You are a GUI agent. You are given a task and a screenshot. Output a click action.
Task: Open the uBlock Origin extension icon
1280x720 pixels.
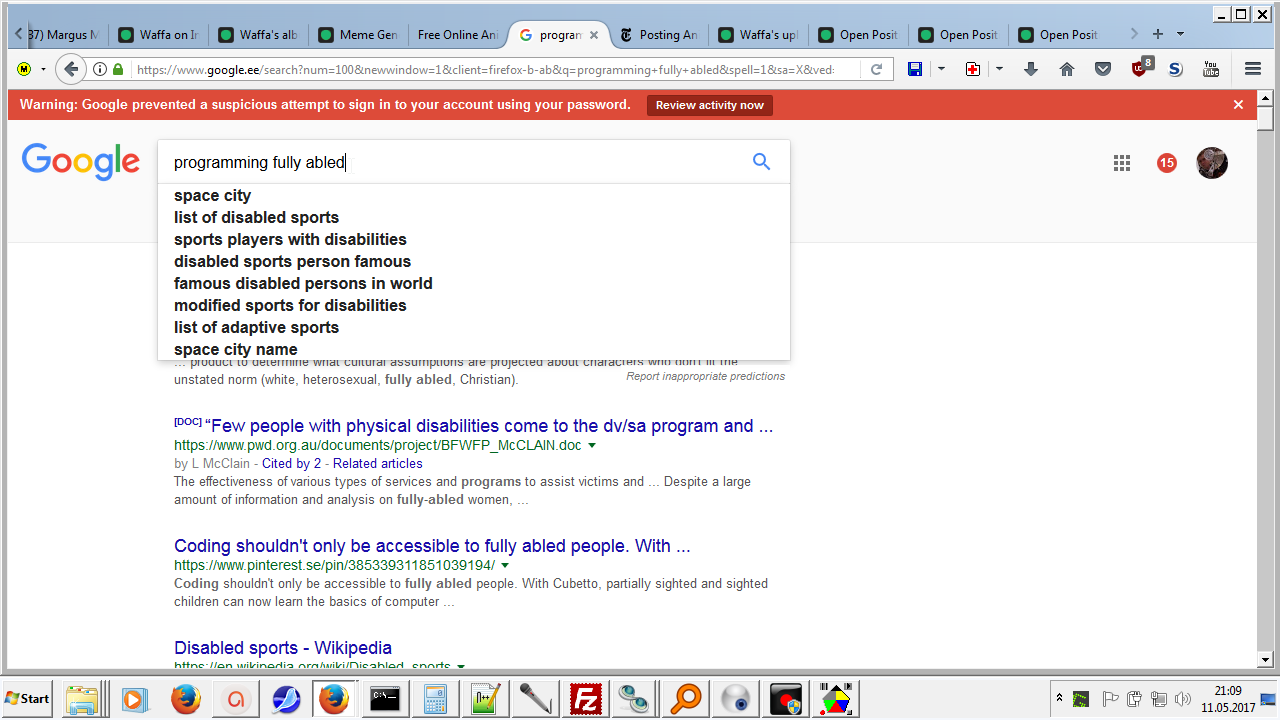pyautogui.click(x=1141, y=67)
